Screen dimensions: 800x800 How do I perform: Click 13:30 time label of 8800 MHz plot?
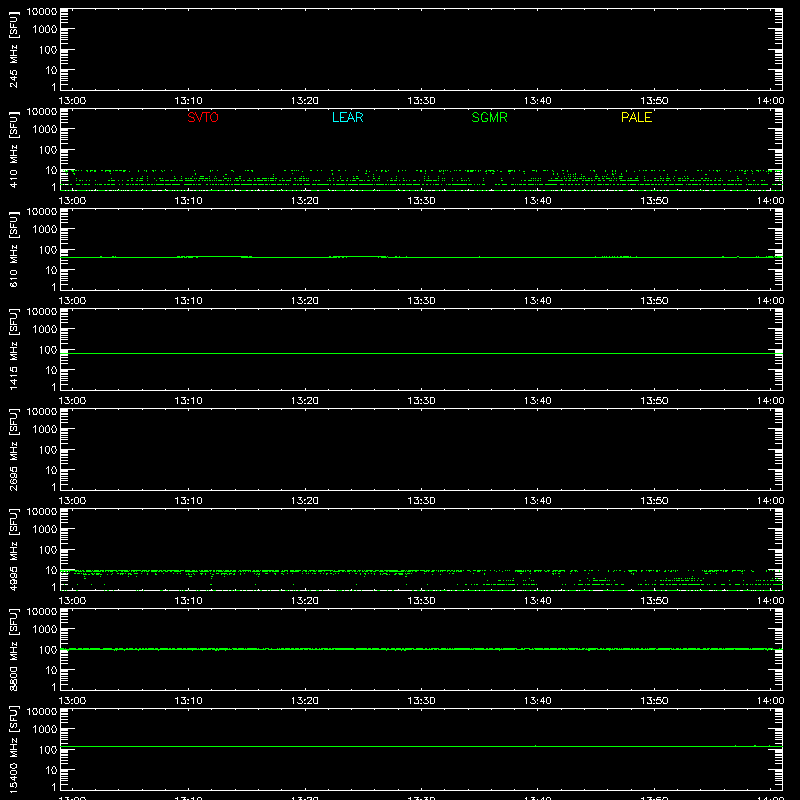[421, 701]
